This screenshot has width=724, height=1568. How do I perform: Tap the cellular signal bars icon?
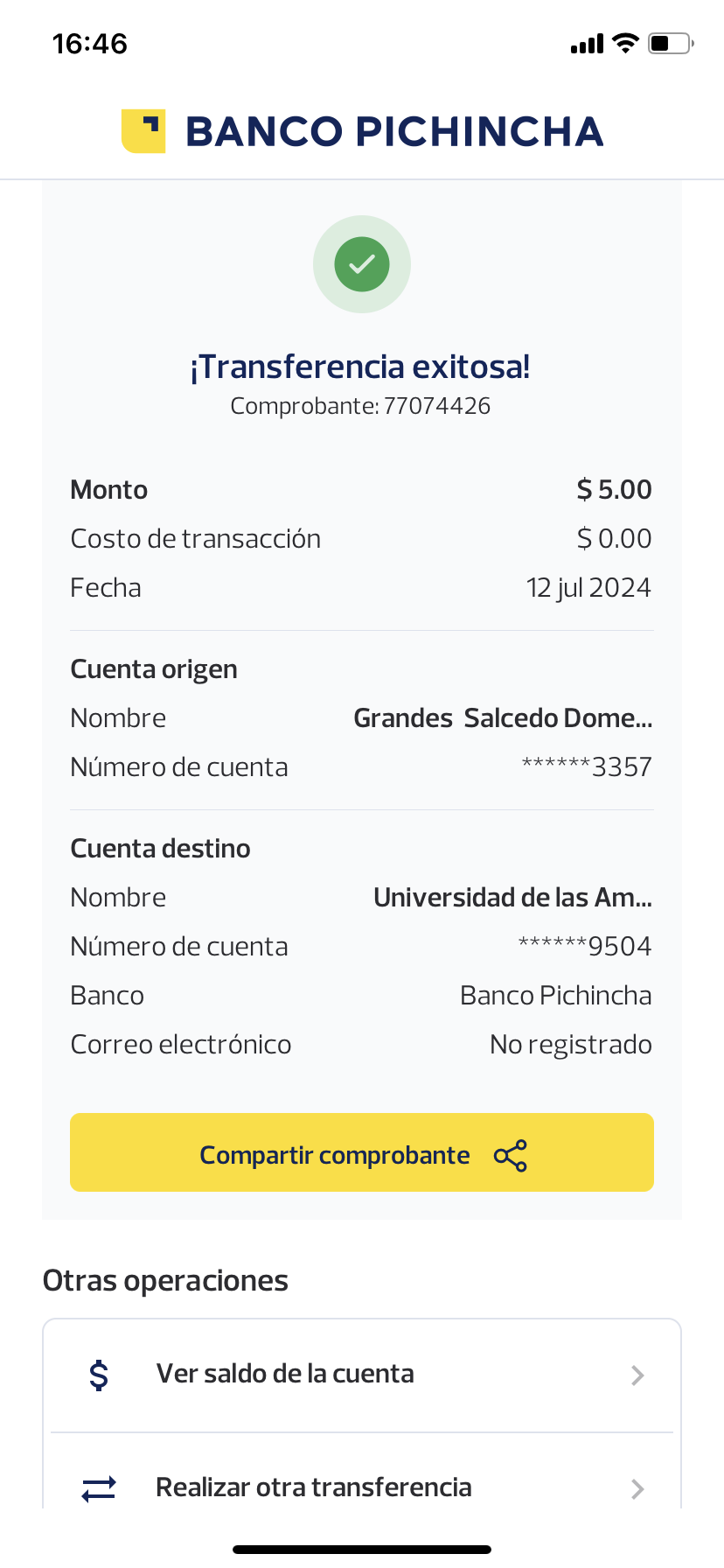[587, 44]
